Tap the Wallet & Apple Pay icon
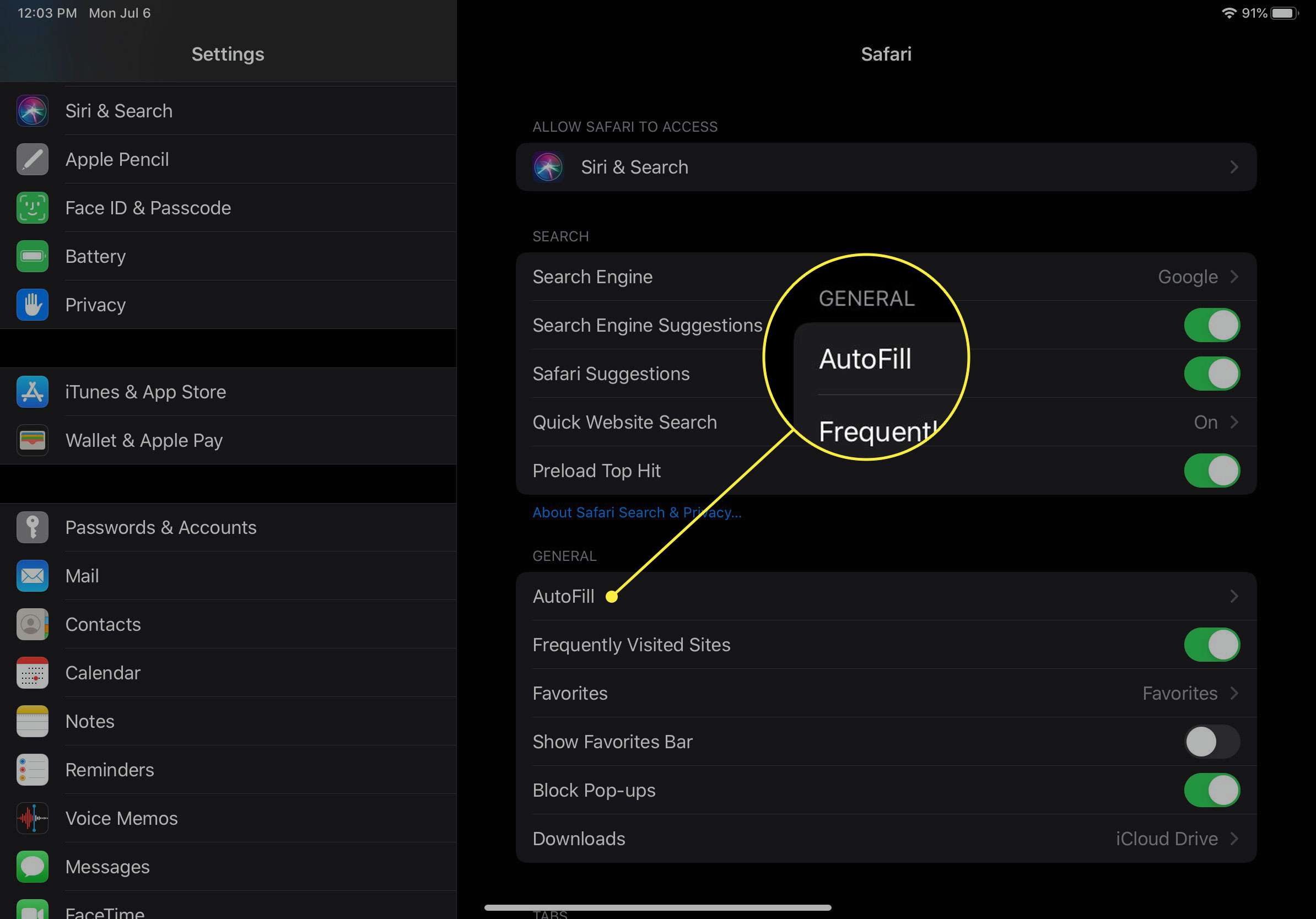Viewport: 1316px width, 919px height. 32,440
